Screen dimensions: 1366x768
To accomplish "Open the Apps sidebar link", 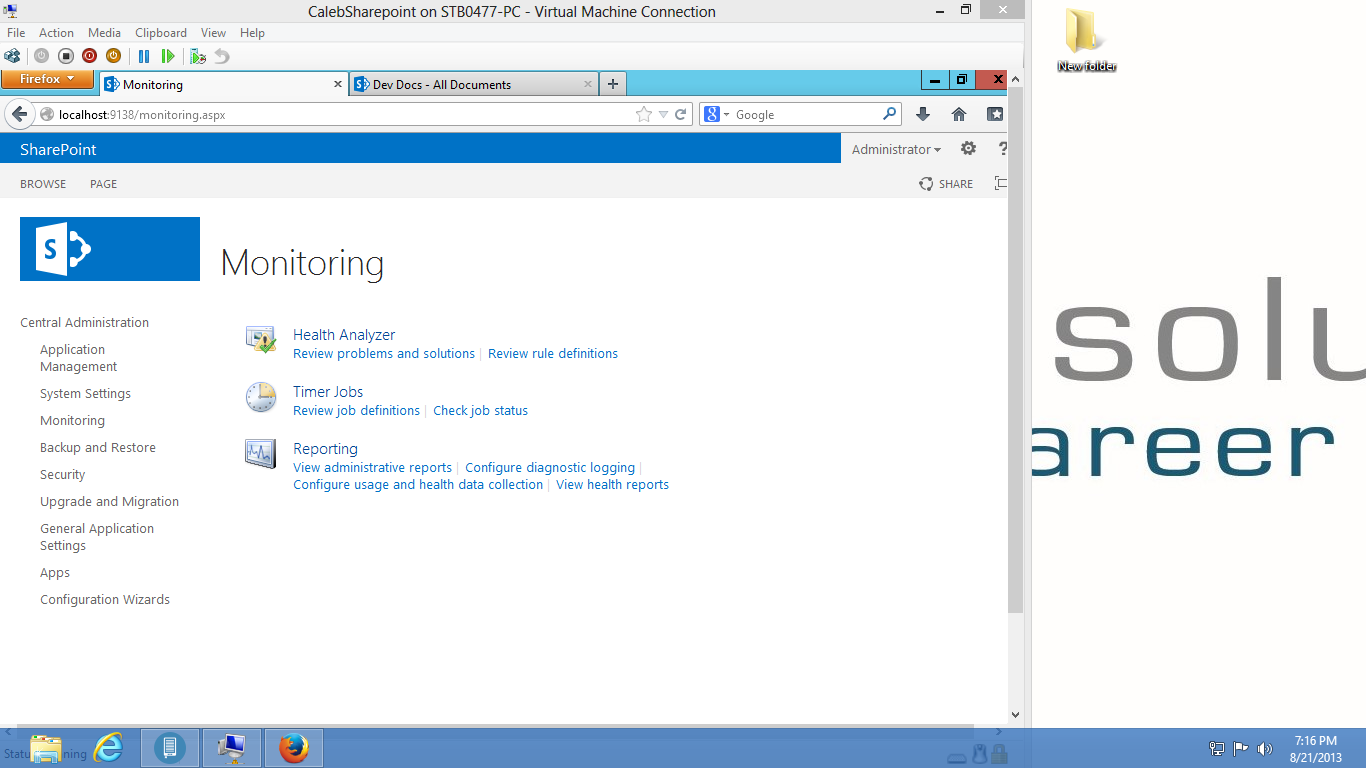I will point(55,573).
